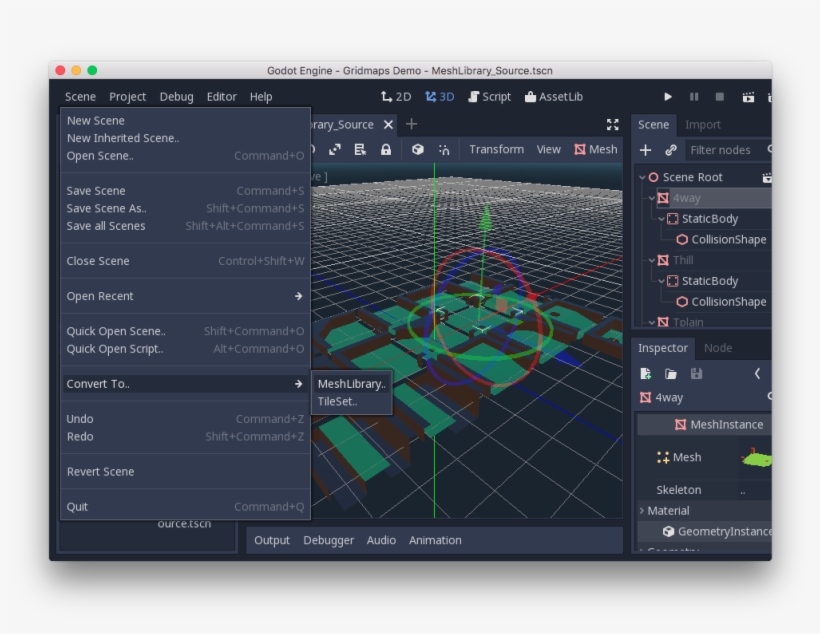
Task: Save the current resource icon
Action: (x=696, y=373)
